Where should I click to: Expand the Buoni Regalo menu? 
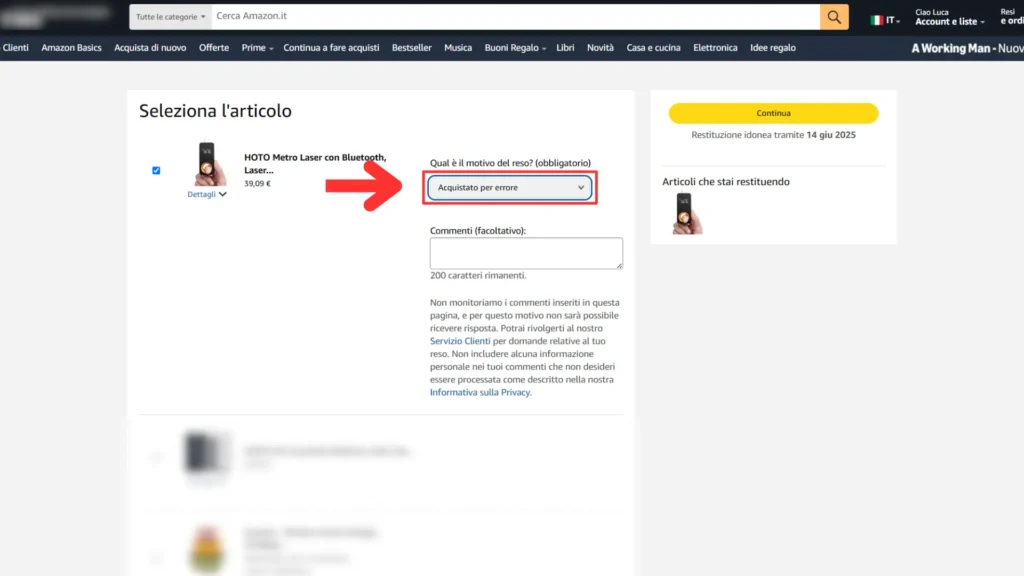[515, 48]
